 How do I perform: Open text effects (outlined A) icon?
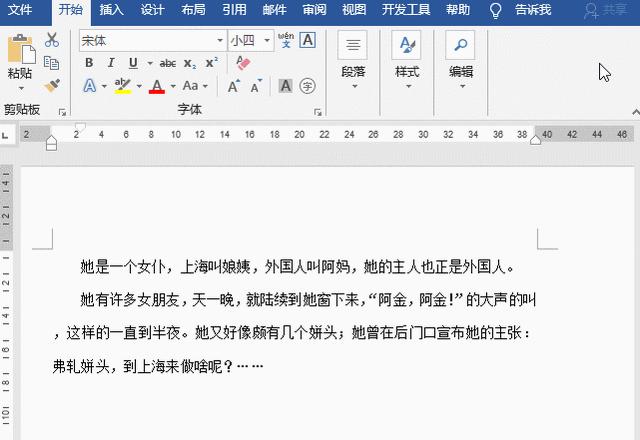[x=89, y=86]
